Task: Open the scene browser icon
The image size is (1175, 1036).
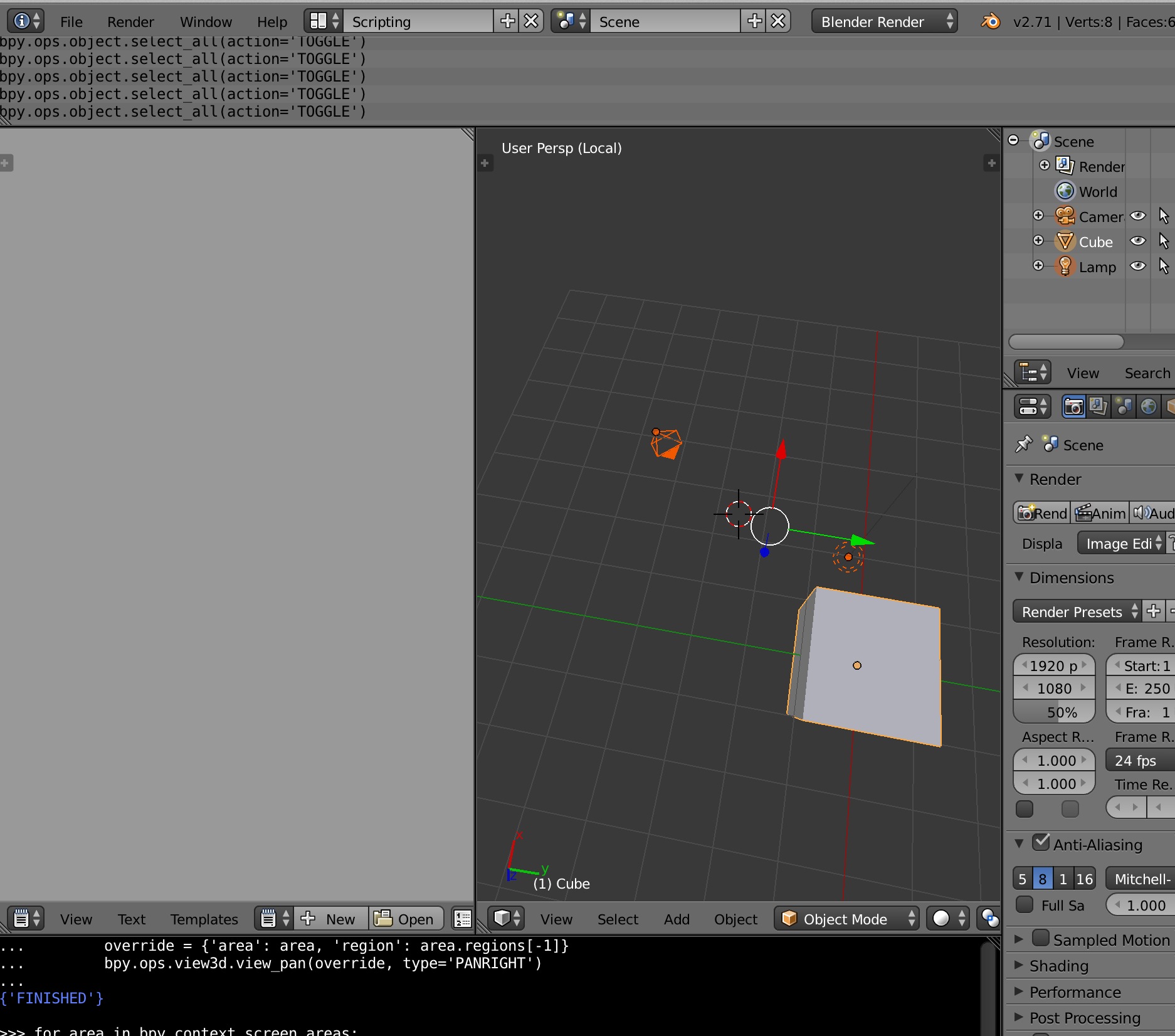Action: [571, 21]
